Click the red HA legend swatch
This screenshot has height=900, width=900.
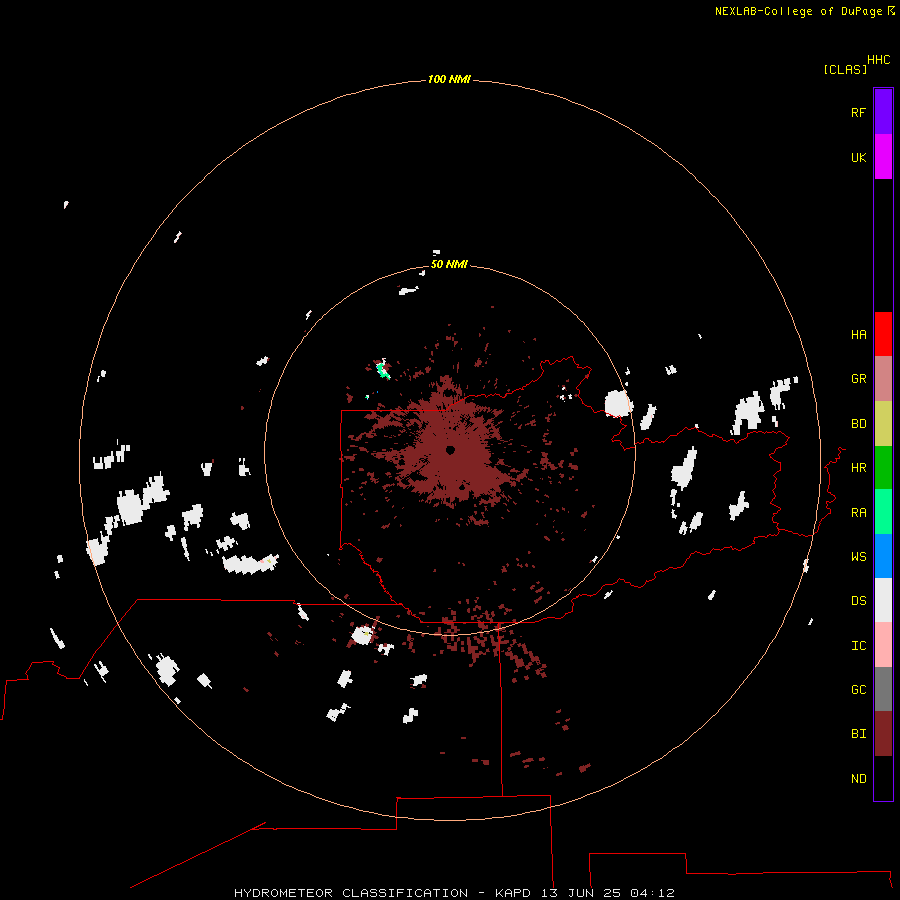coord(883,334)
